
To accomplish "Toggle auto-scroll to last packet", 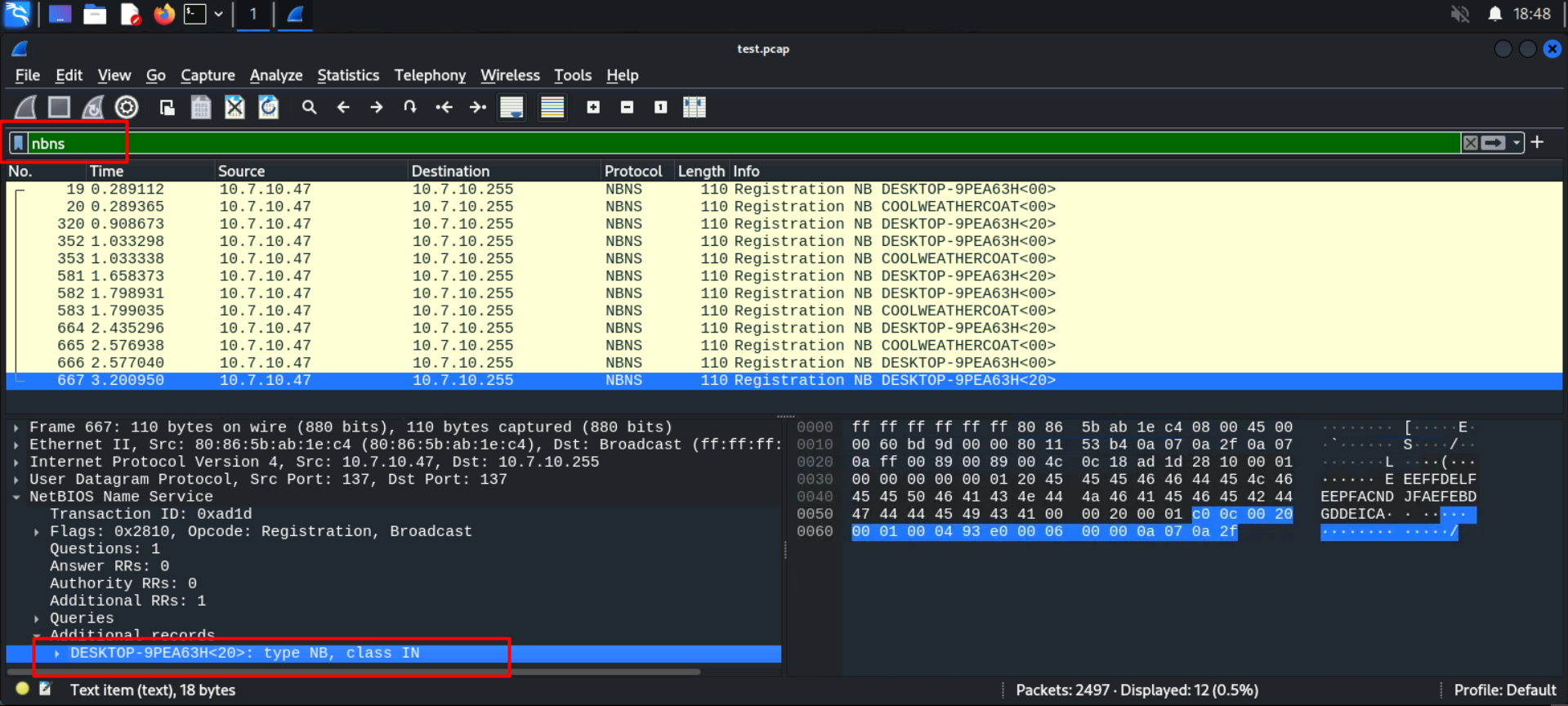I will coord(511,107).
